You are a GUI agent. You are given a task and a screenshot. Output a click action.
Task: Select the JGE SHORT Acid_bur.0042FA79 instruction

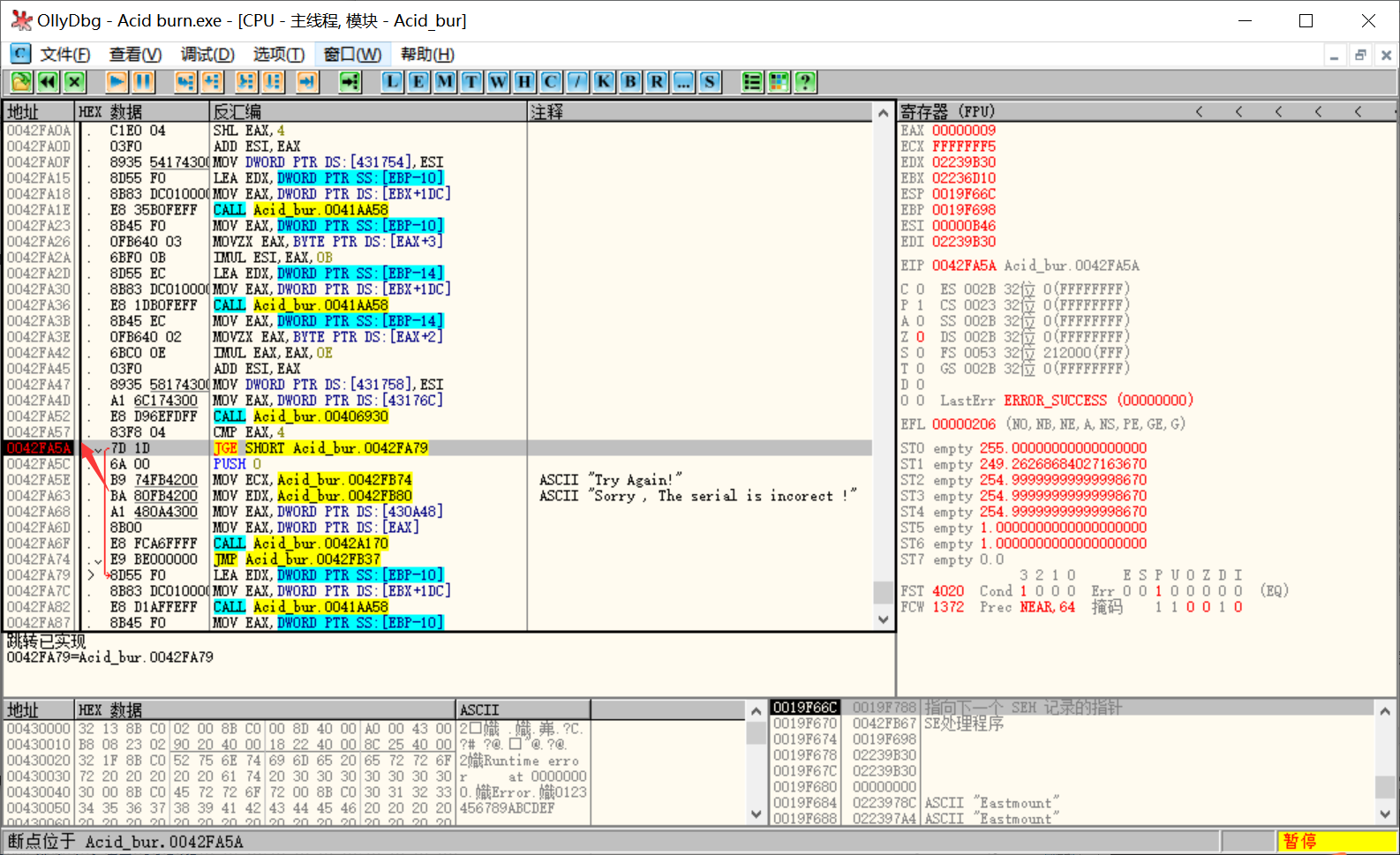point(320,448)
